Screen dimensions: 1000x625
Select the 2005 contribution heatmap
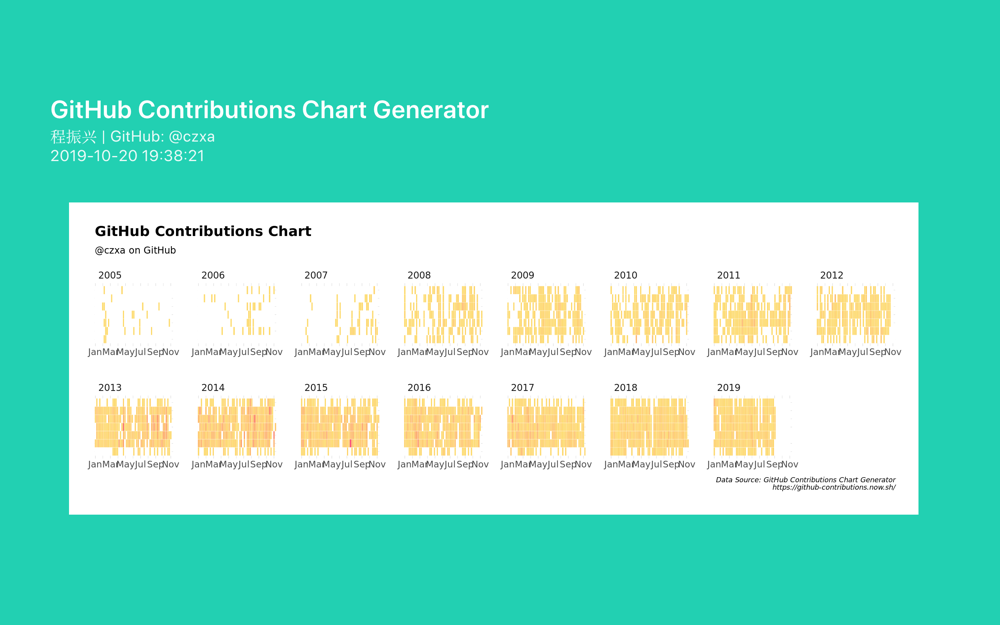(x=133, y=314)
